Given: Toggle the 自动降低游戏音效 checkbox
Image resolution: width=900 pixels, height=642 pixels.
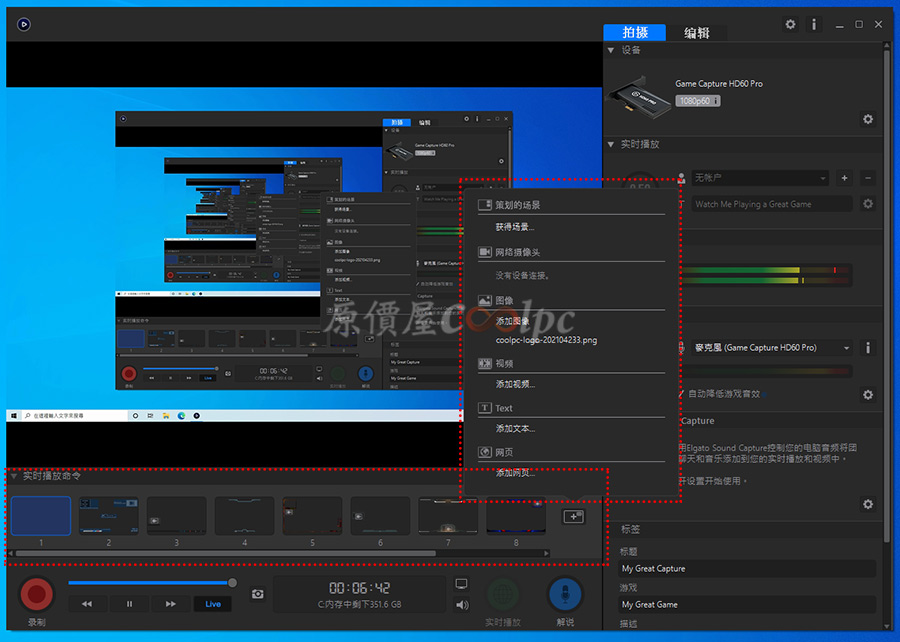Looking at the screenshot, I should [682, 394].
